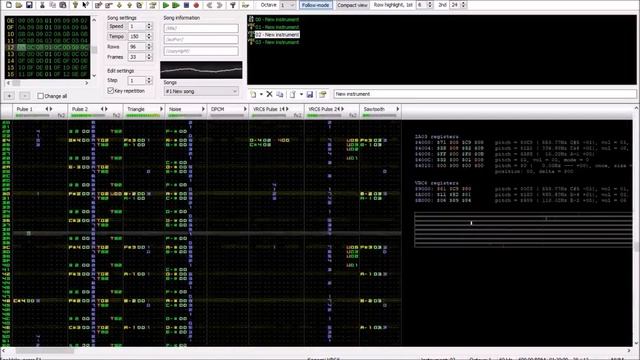
Task: Add effect column on Sawtooth channel
Action: pos(398,109)
